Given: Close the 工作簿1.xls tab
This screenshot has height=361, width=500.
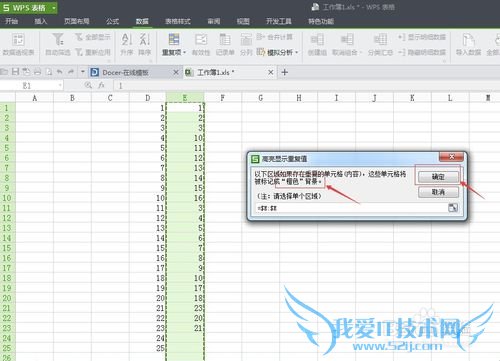Looking at the screenshot, I should point(271,72).
